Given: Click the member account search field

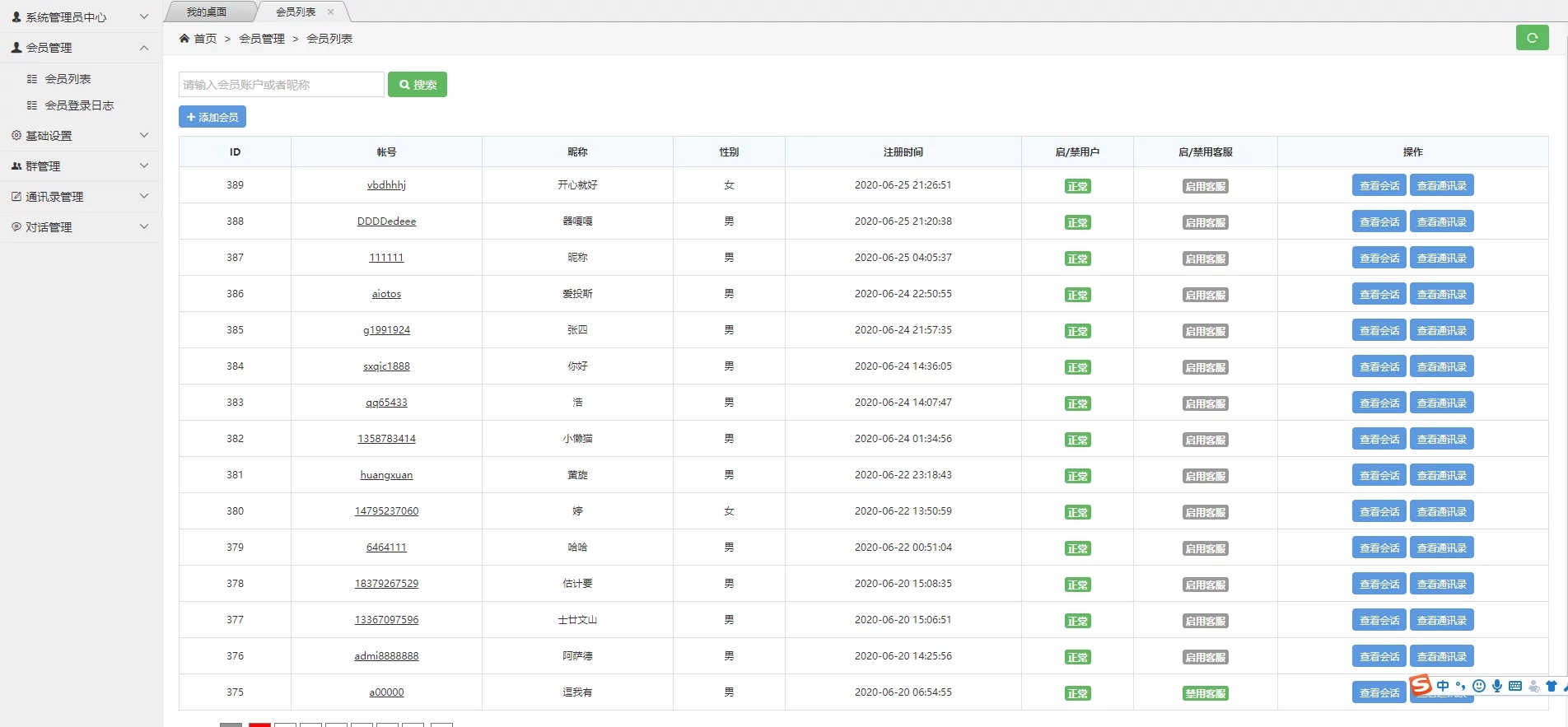Looking at the screenshot, I should [281, 85].
